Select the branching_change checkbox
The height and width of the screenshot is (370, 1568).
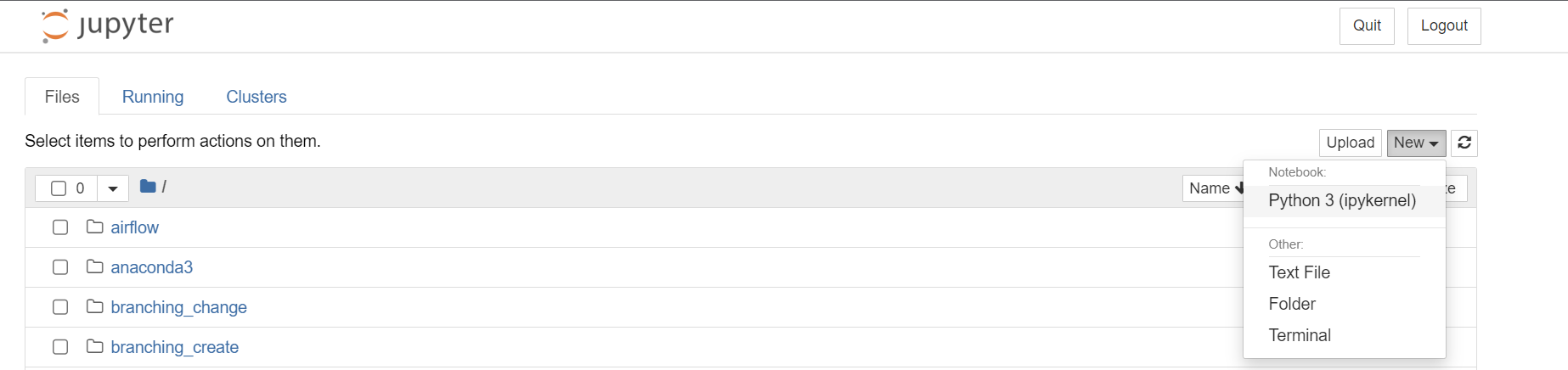coord(60,307)
